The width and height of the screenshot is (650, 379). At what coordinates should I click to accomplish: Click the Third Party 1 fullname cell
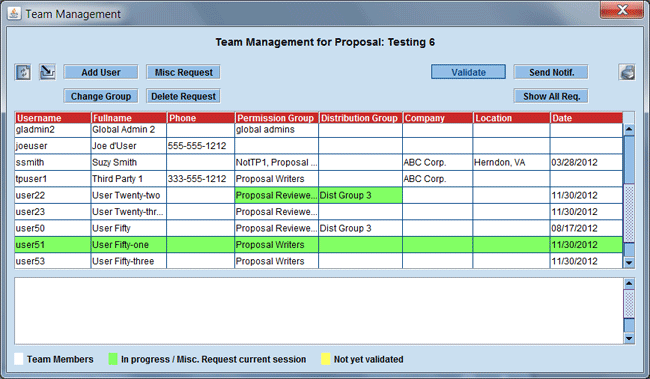click(129, 179)
